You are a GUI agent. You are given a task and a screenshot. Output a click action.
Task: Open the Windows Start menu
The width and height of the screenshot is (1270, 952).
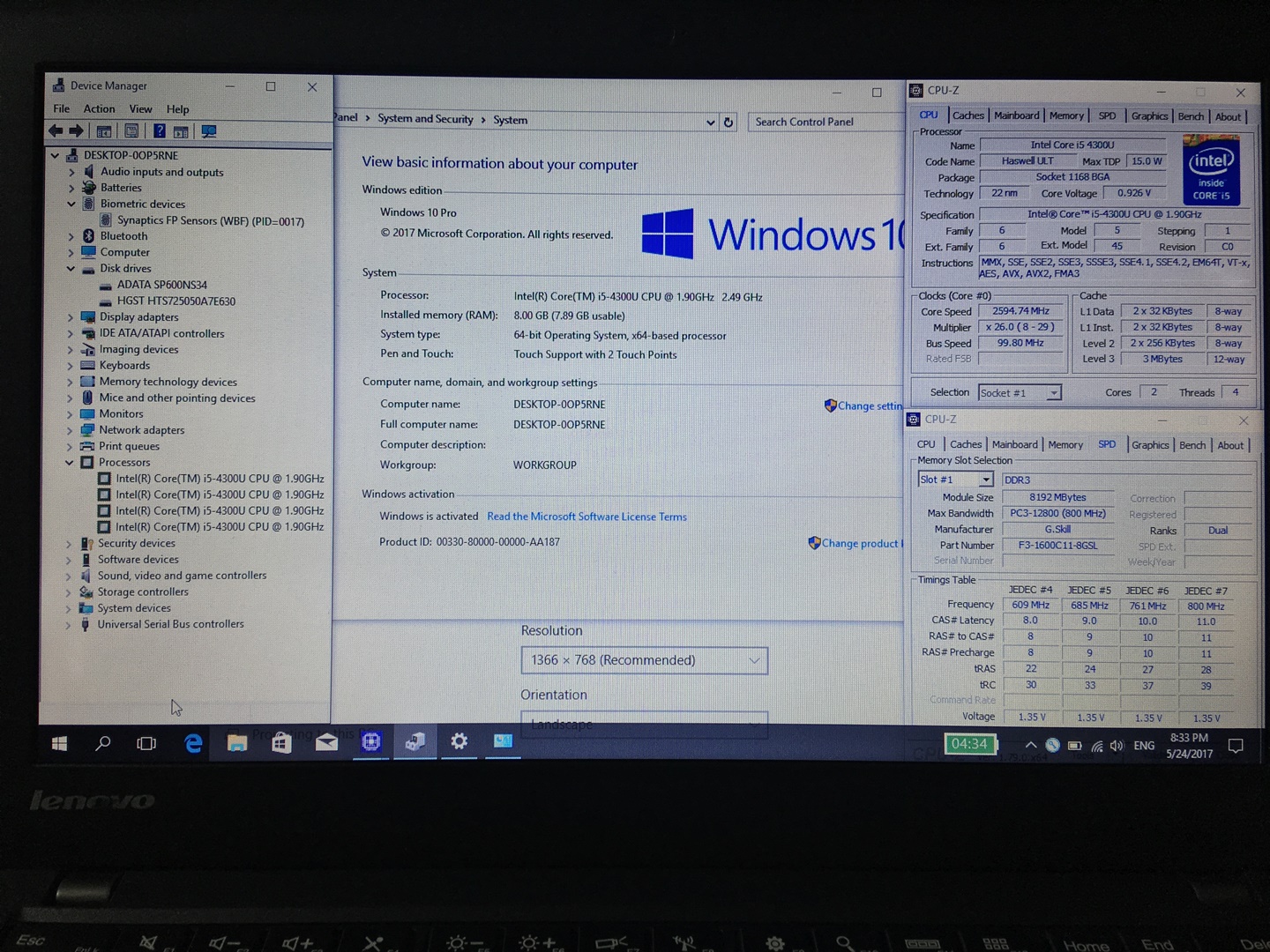pyautogui.click(x=59, y=744)
